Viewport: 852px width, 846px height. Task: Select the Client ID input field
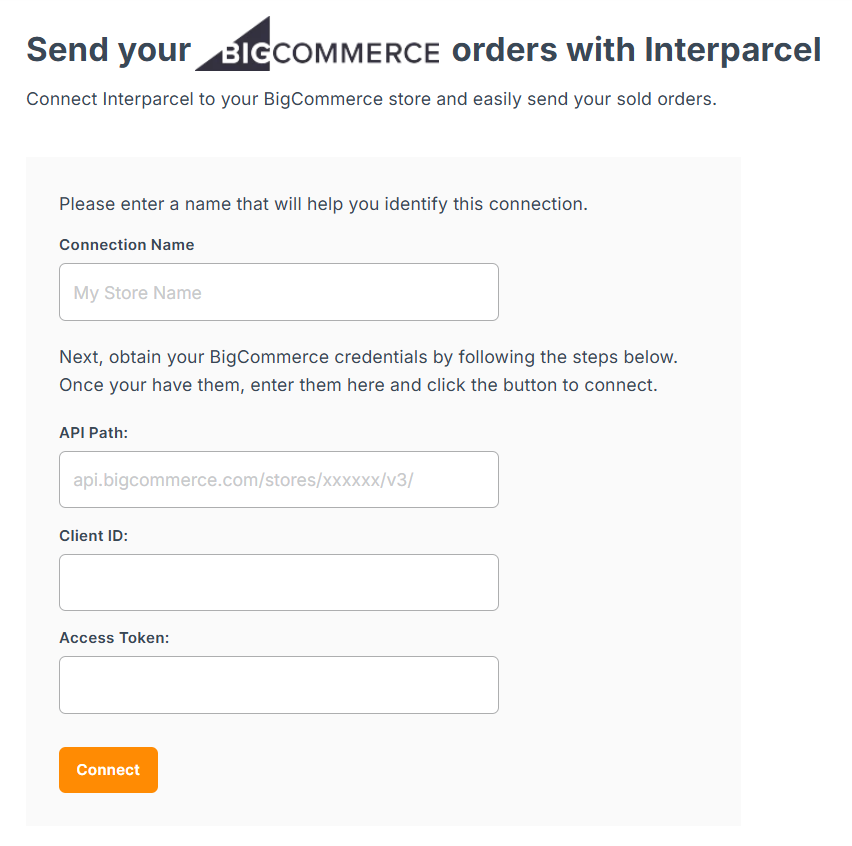coord(279,582)
